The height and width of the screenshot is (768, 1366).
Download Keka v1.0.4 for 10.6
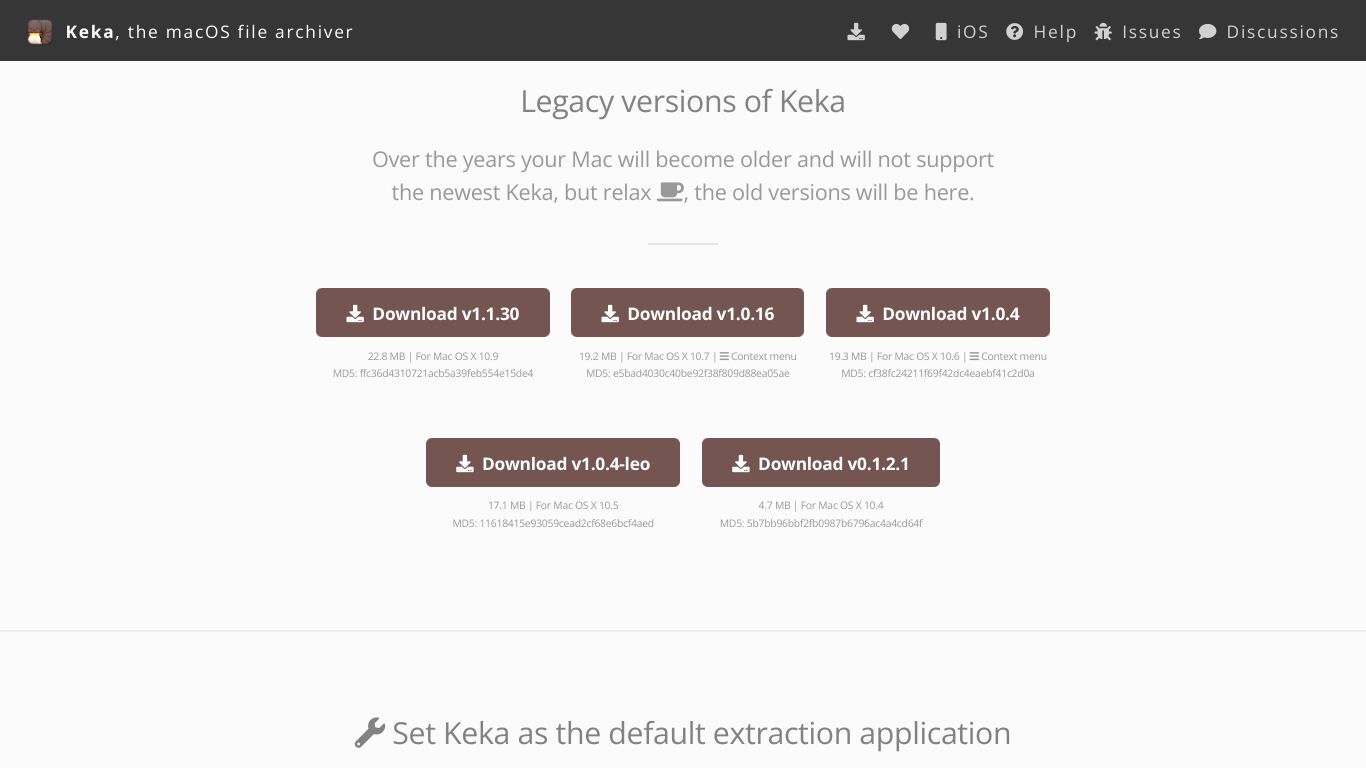click(x=938, y=313)
